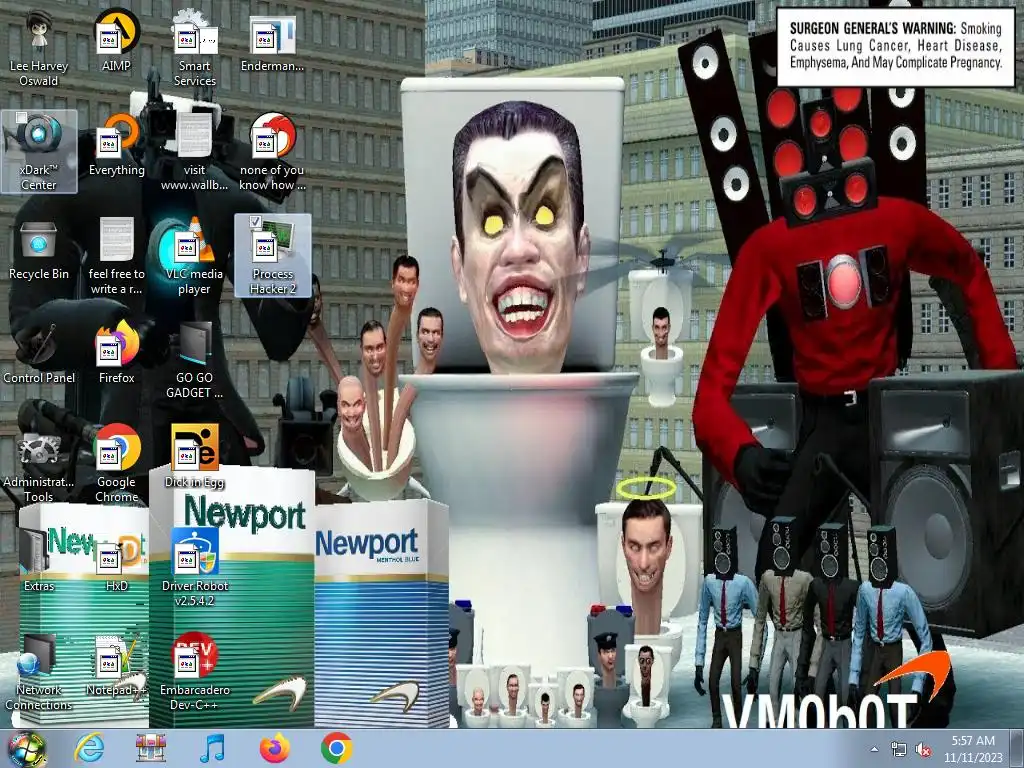The height and width of the screenshot is (768, 1024).
Task: Show hidden tray icons arrow
Action: 874,749
